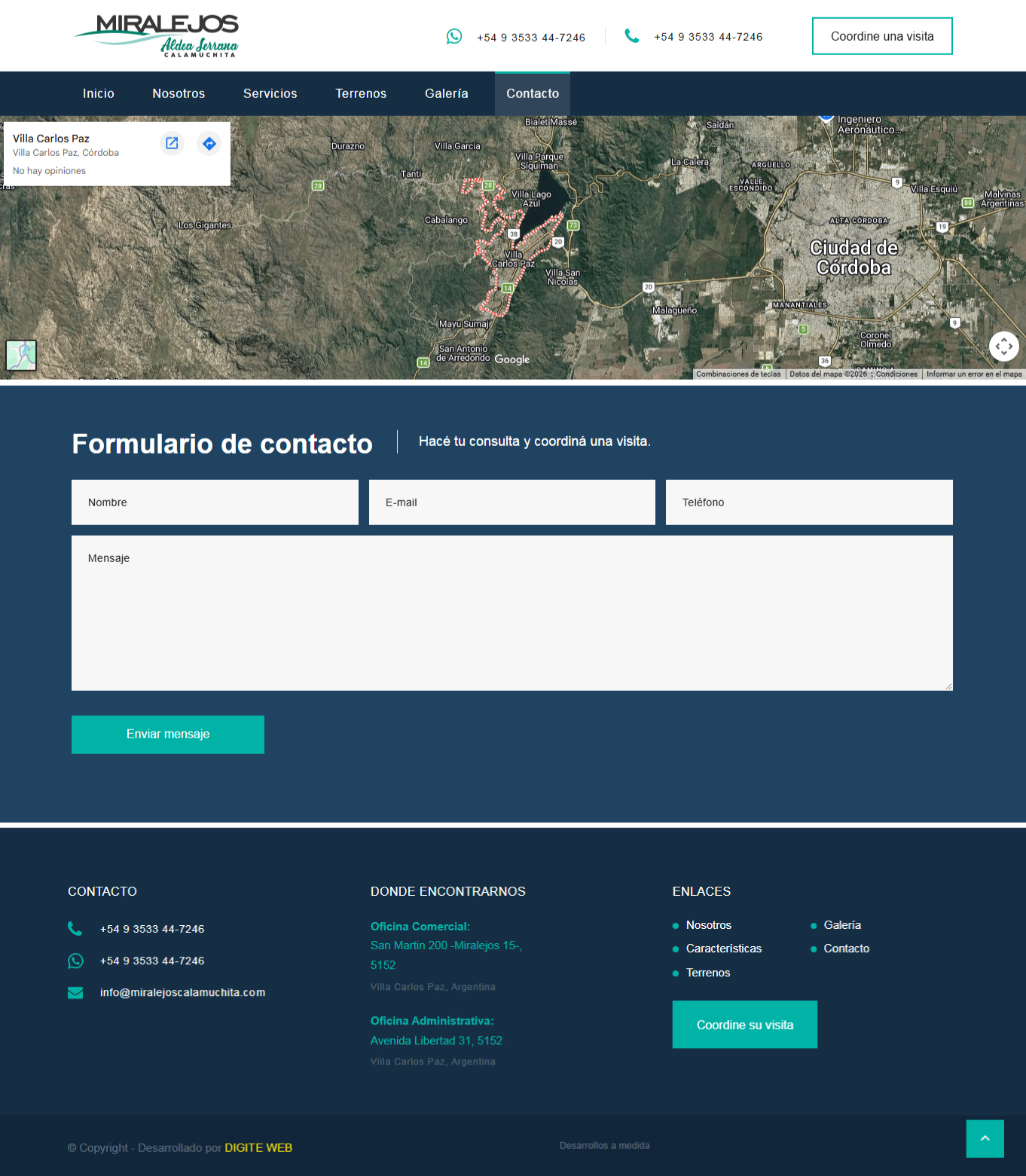Click the footer Galería link

click(x=842, y=925)
